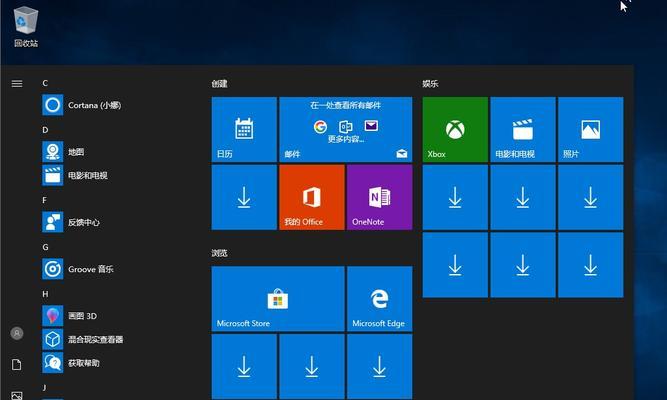The image size is (667, 400).
Task: Click the download tile directly below 照片
Action: (590, 197)
